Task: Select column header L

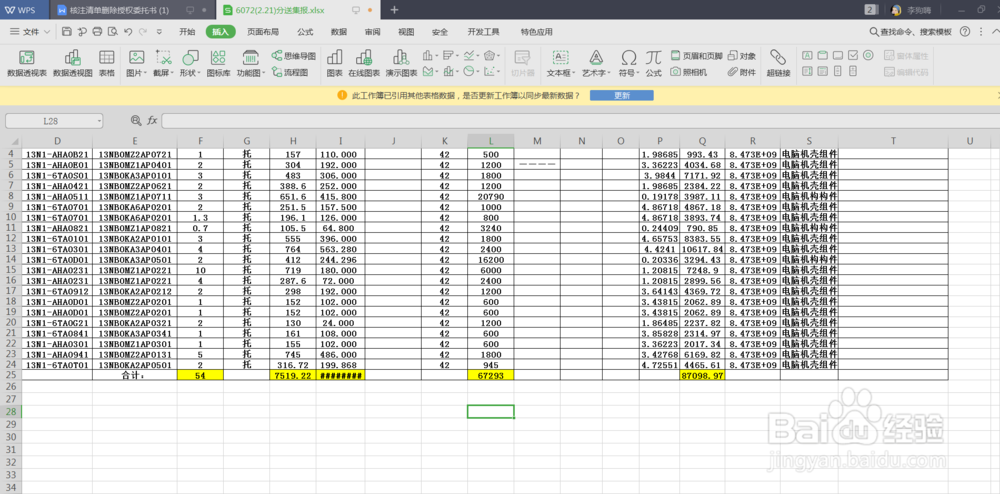Action: coord(490,141)
